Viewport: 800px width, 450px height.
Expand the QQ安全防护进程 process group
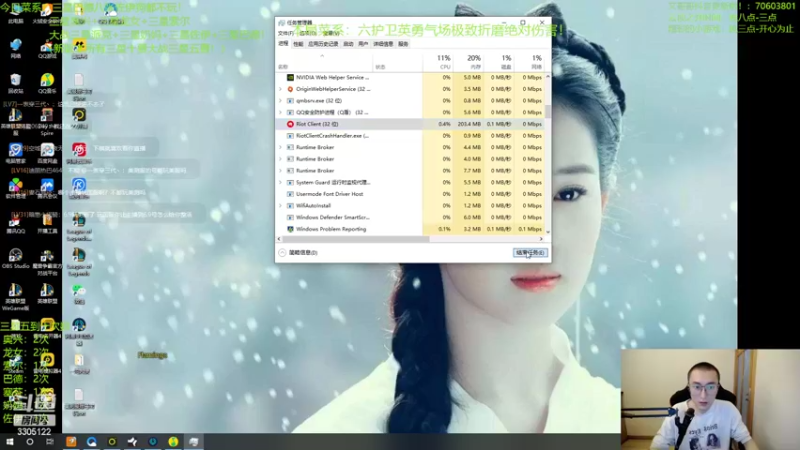click(x=280, y=112)
